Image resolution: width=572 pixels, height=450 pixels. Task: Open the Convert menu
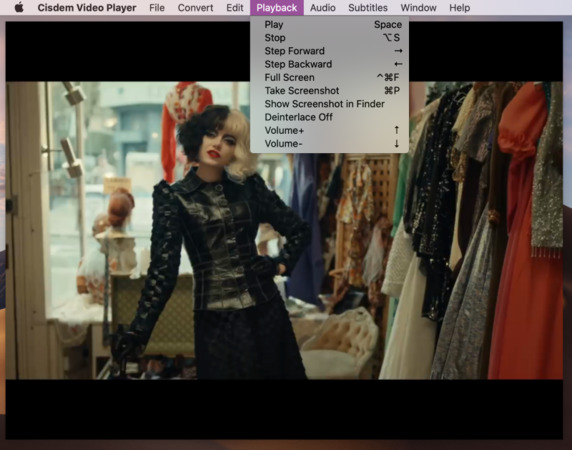[x=195, y=8]
